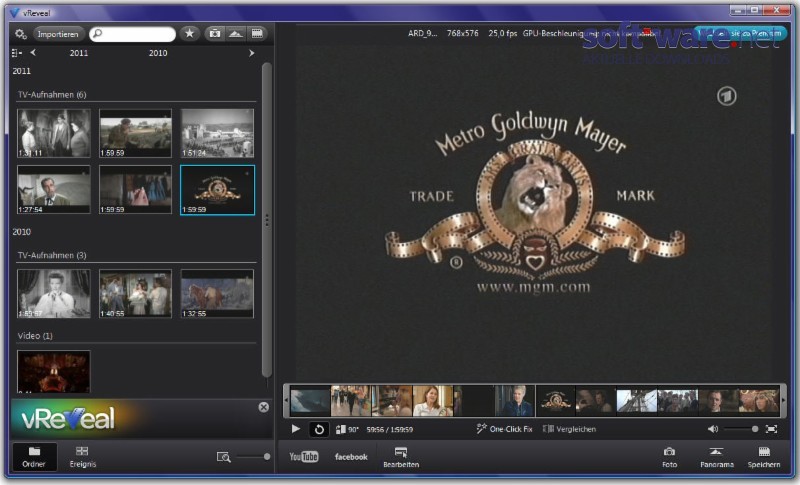
Task: Toggle the favorites star filter
Action: click(x=189, y=34)
